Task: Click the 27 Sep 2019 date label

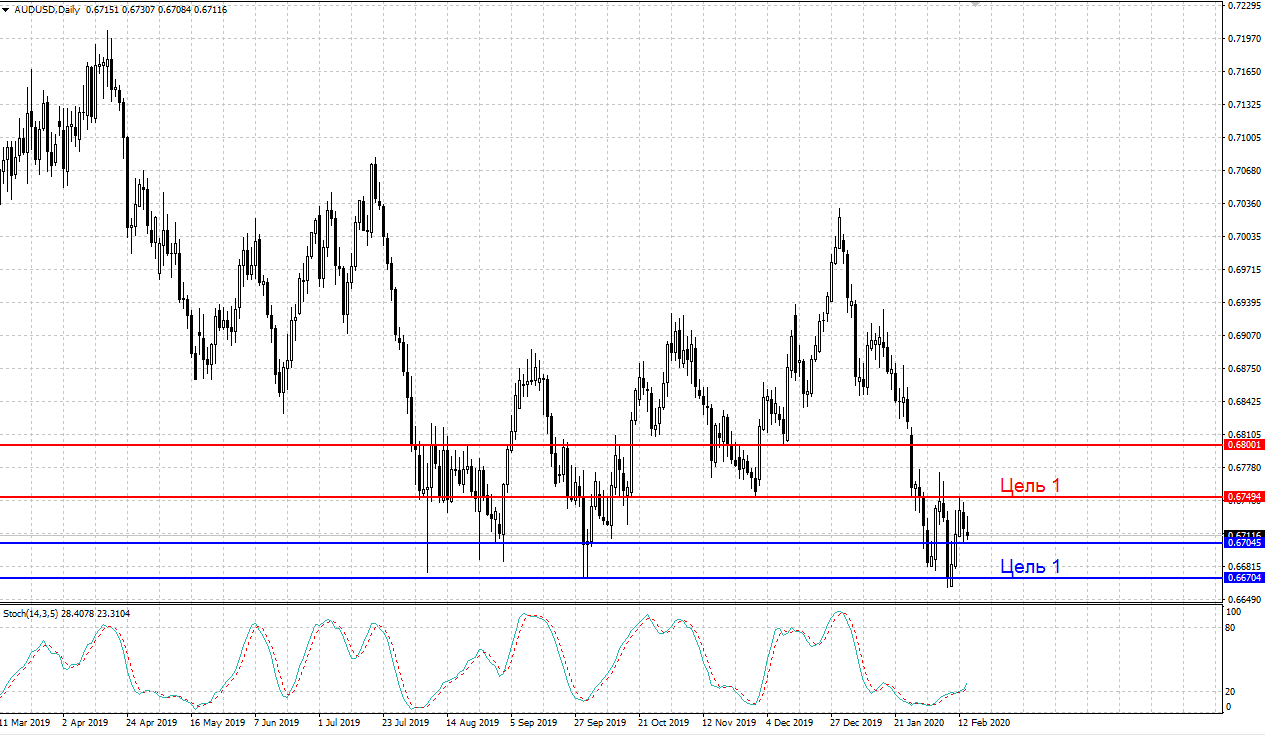Action: [x=600, y=721]
